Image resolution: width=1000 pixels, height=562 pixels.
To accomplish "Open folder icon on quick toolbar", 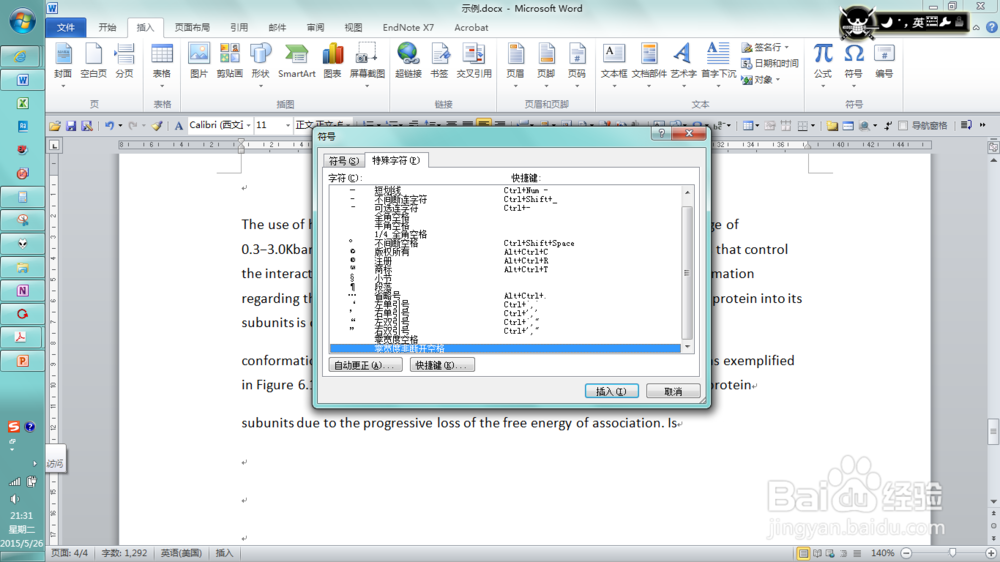I will (55, 126).
